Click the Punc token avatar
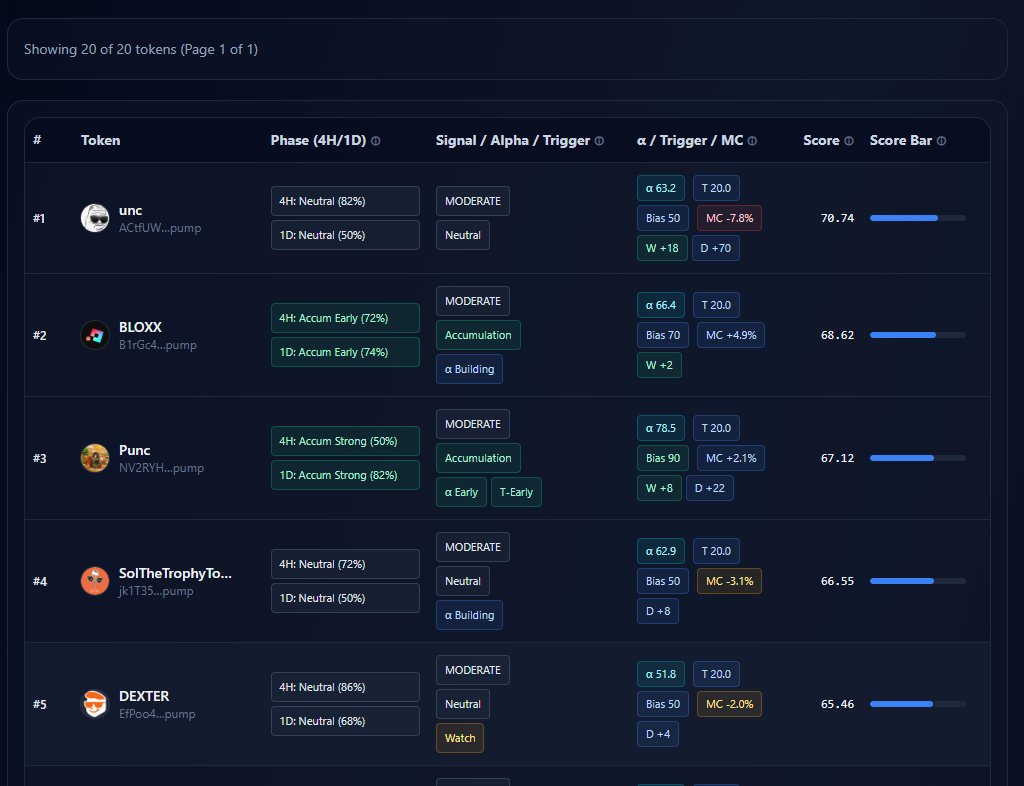The height and width of the screenshot is (786, 1024). pyautogui.click(x=94, y=458)
